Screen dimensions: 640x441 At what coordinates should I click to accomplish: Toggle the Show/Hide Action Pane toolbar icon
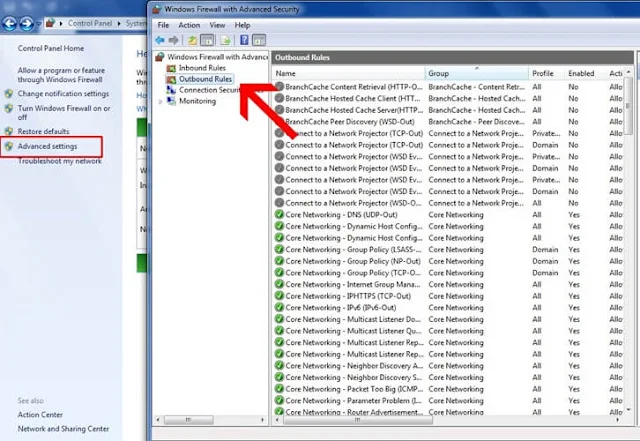(259, 40)
